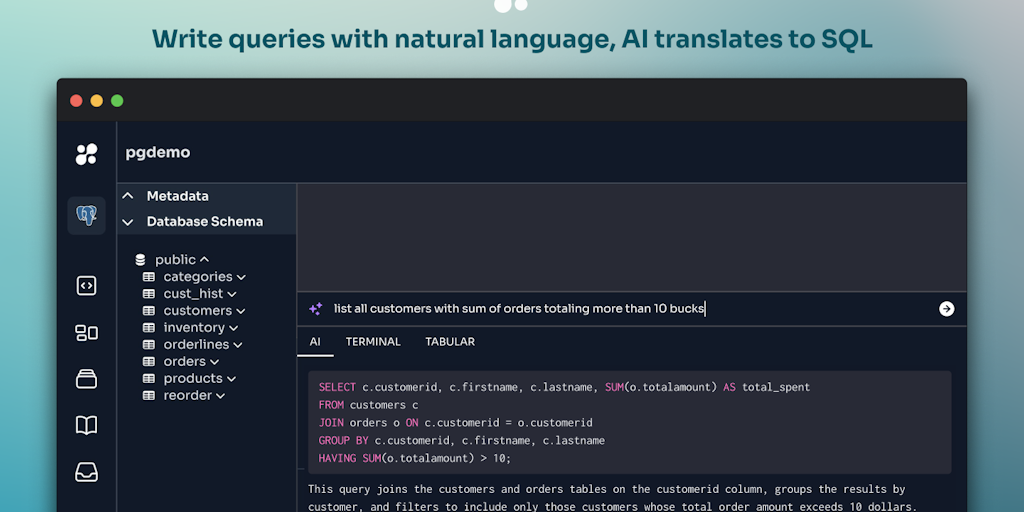
Task: Select the AI tab
Action: point(315,342)
